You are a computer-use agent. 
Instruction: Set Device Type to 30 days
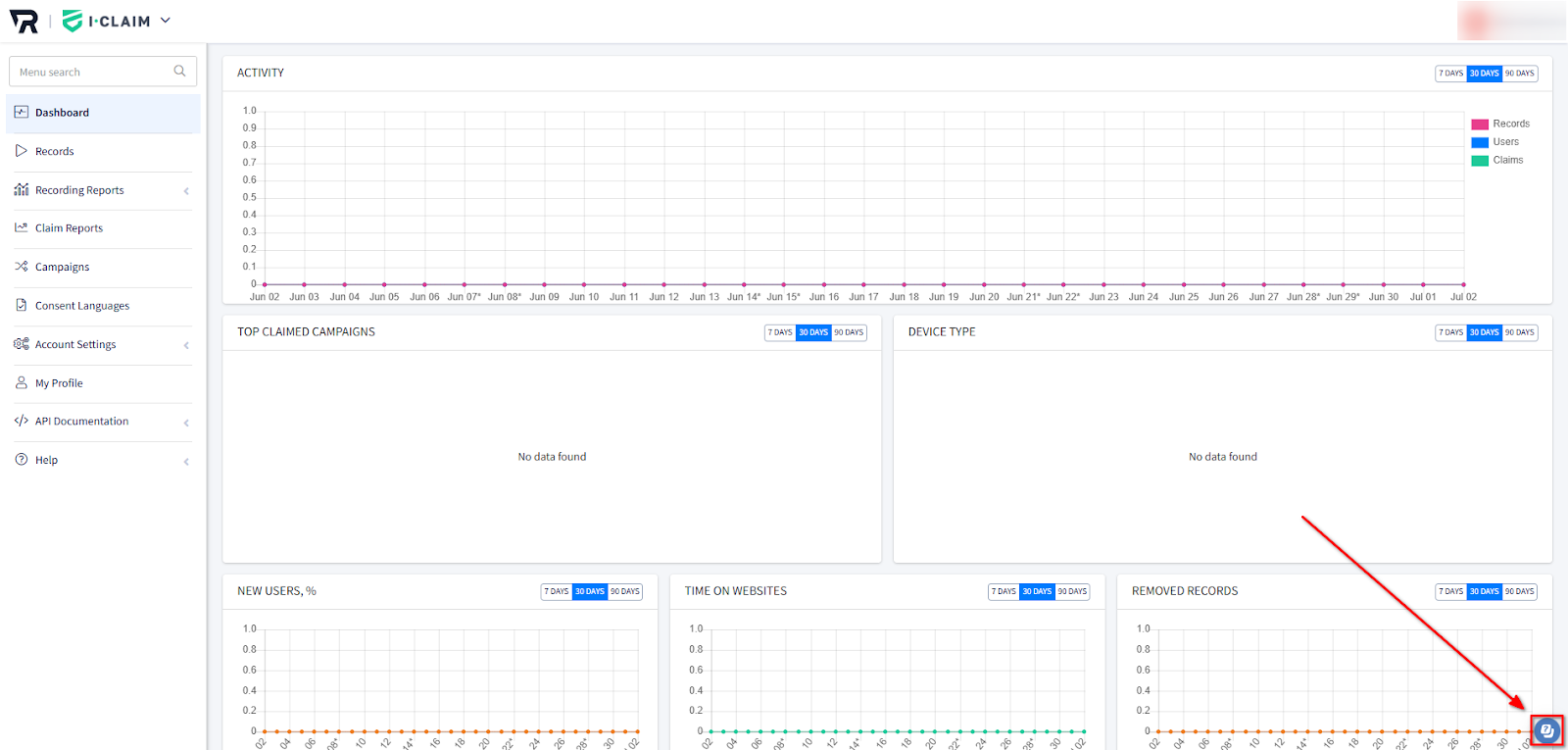(x=1485, y=332)
